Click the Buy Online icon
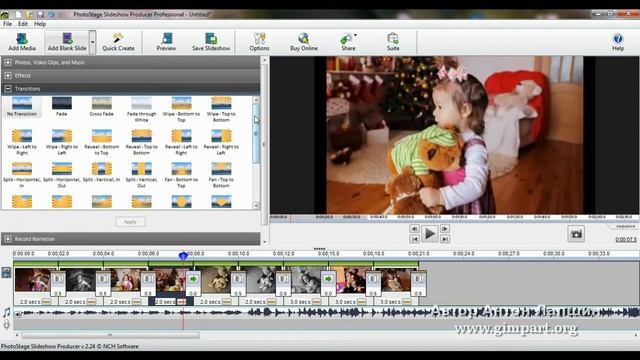This screenshot has height=360, width=640. [x=304, y=42]
